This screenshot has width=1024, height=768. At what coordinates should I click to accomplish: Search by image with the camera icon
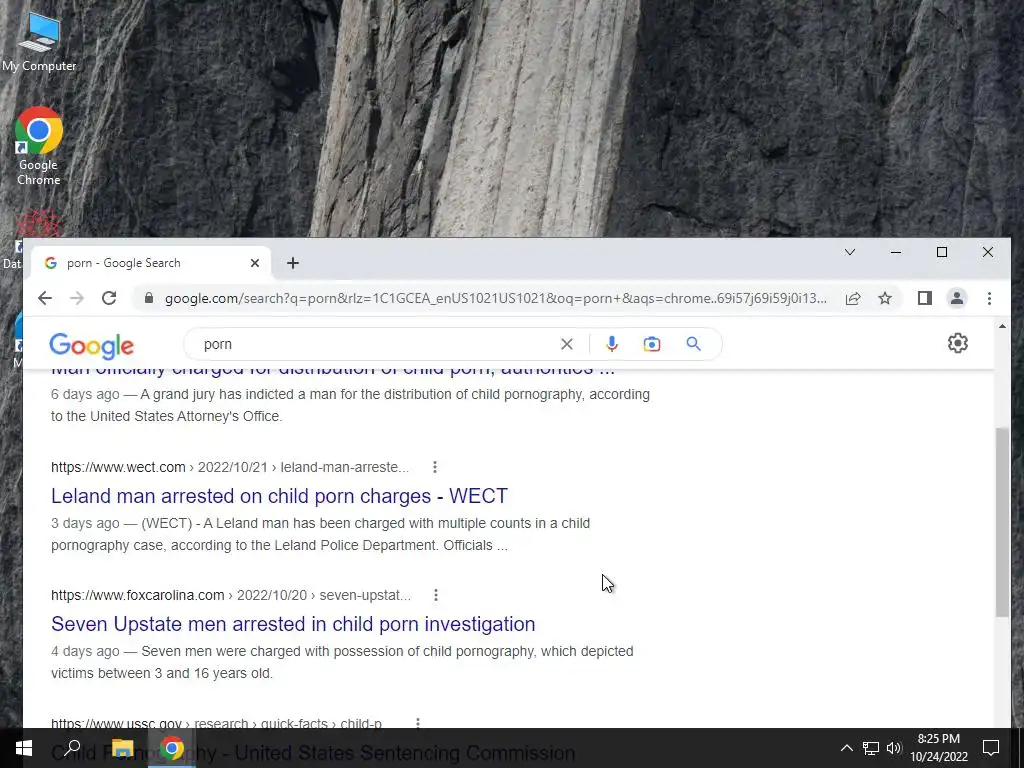tap(652, 344)
